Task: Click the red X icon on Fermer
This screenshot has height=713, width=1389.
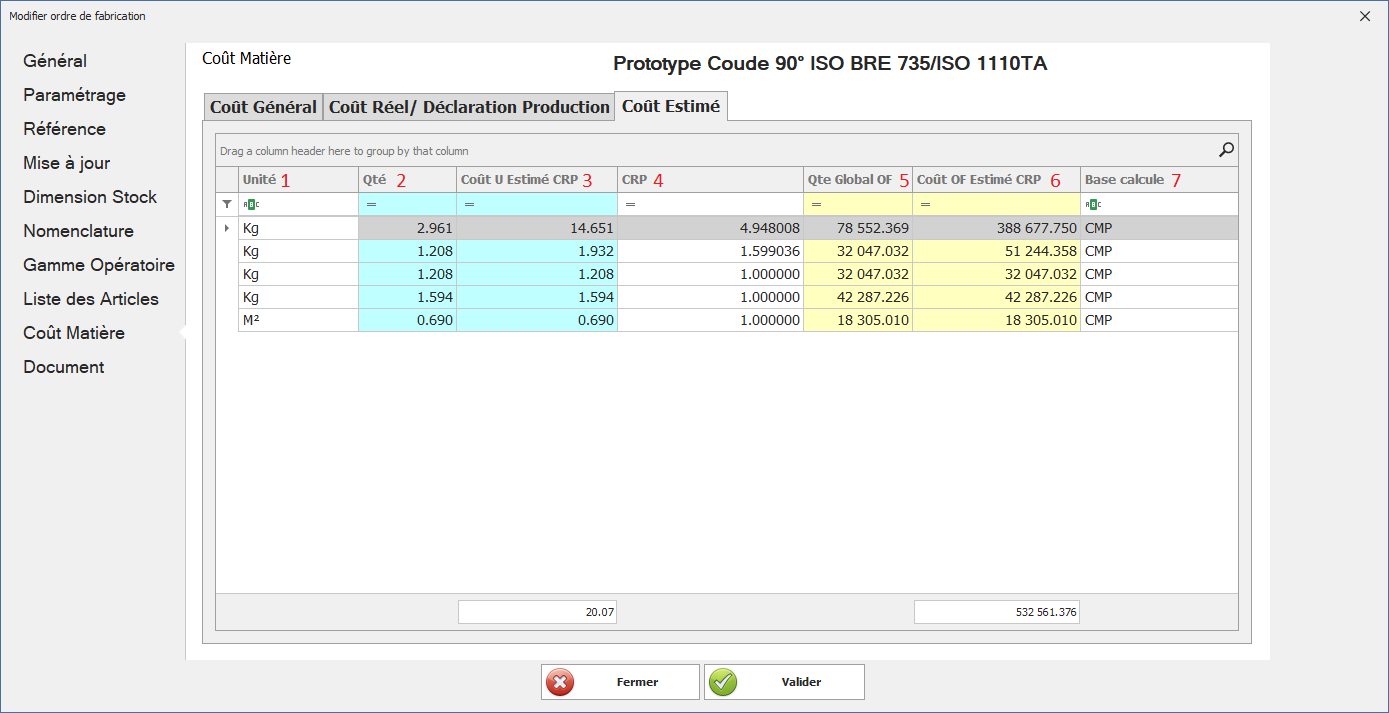Action: (x=561, y=682)
